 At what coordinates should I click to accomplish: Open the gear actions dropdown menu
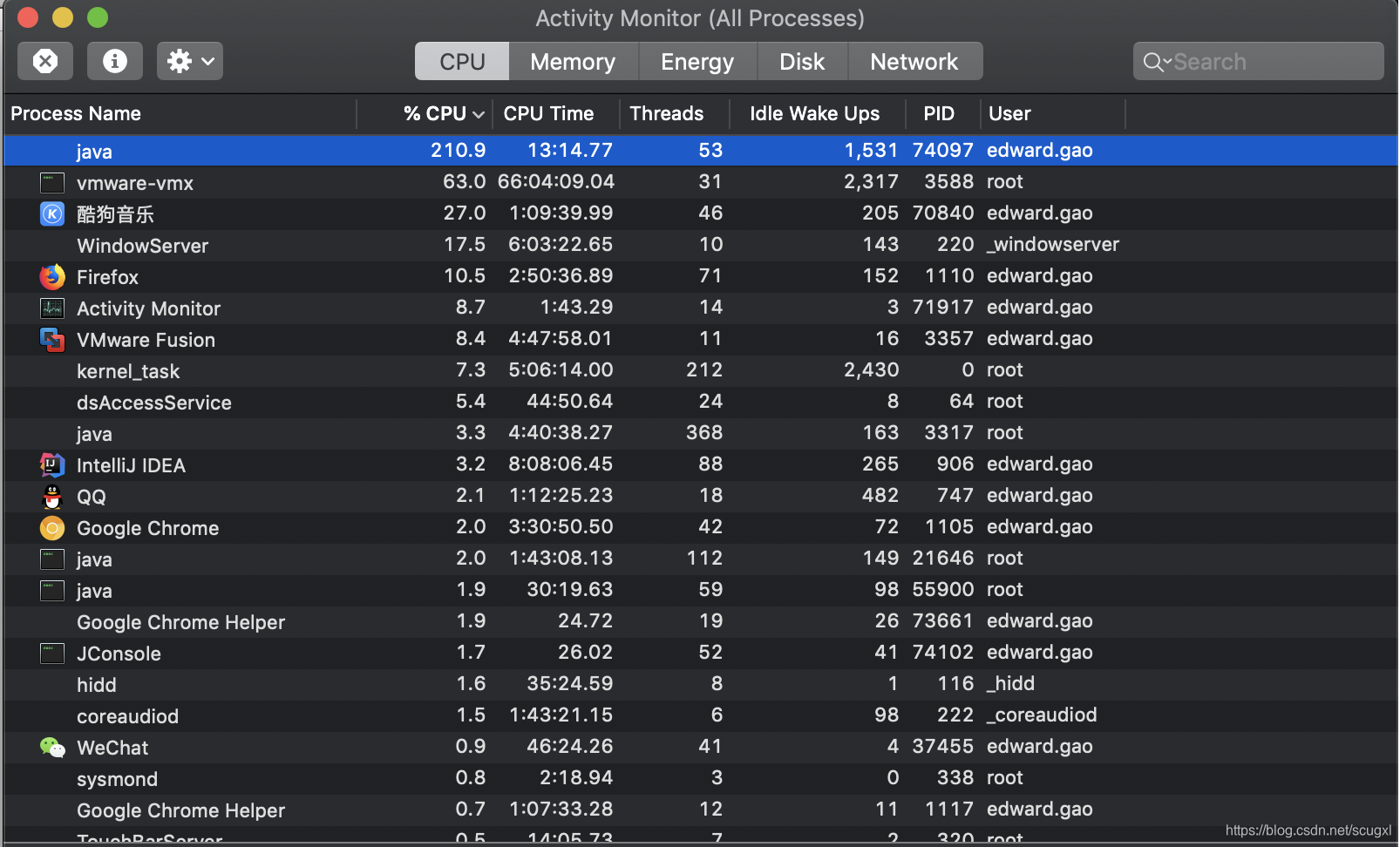point(190,61)
